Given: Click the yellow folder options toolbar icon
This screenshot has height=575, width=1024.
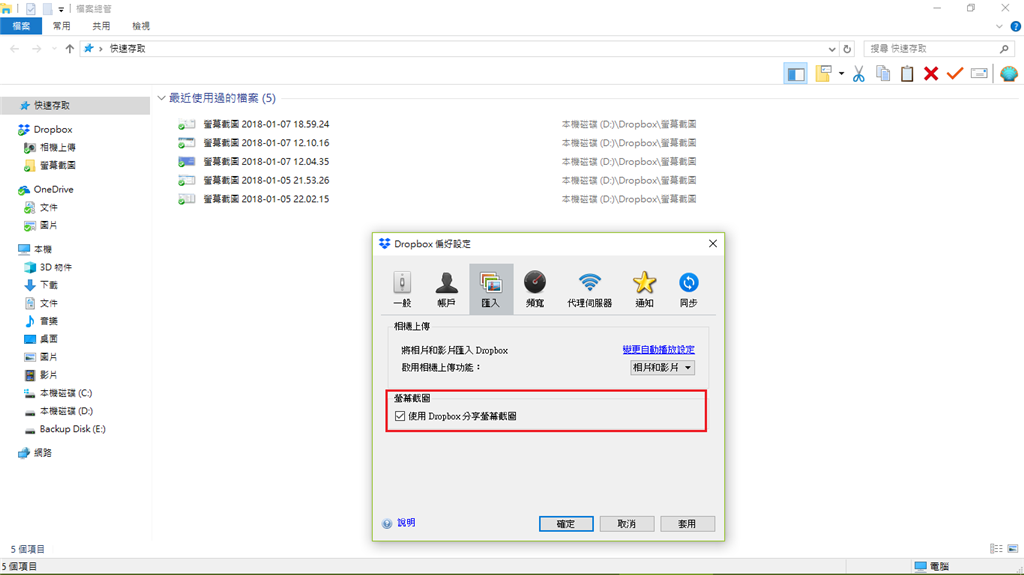Looking at the screenshot, I should pyautogui.click(x=823, y=74).
